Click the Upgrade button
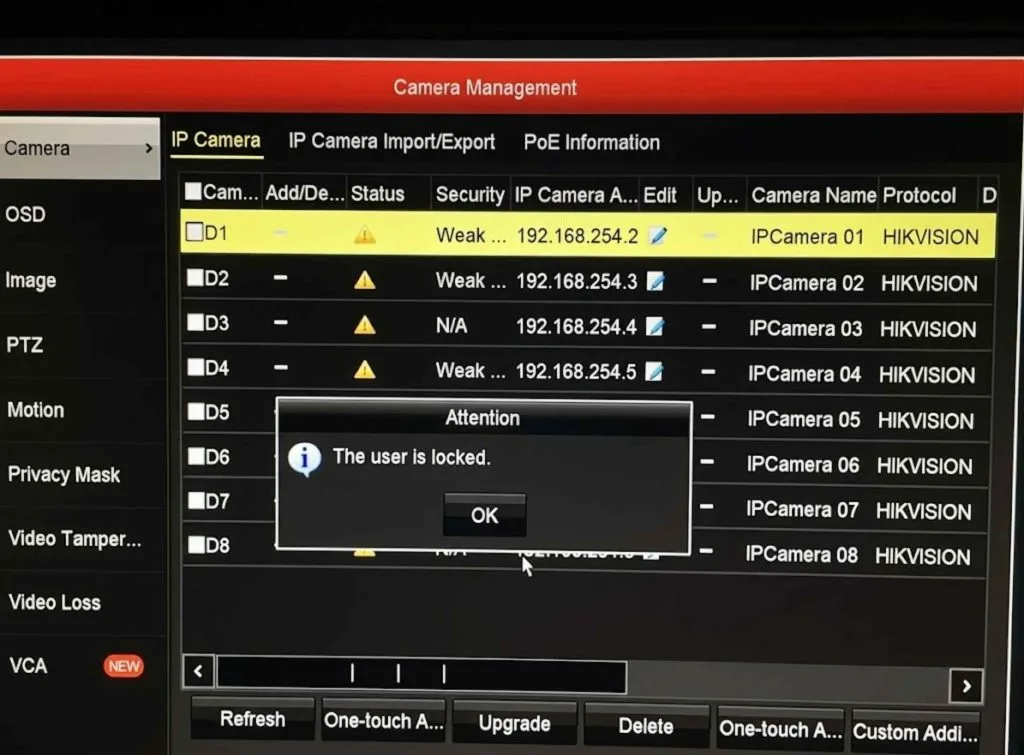Image resolution: width=1024 pixels, height=755 pixels. 515,724
